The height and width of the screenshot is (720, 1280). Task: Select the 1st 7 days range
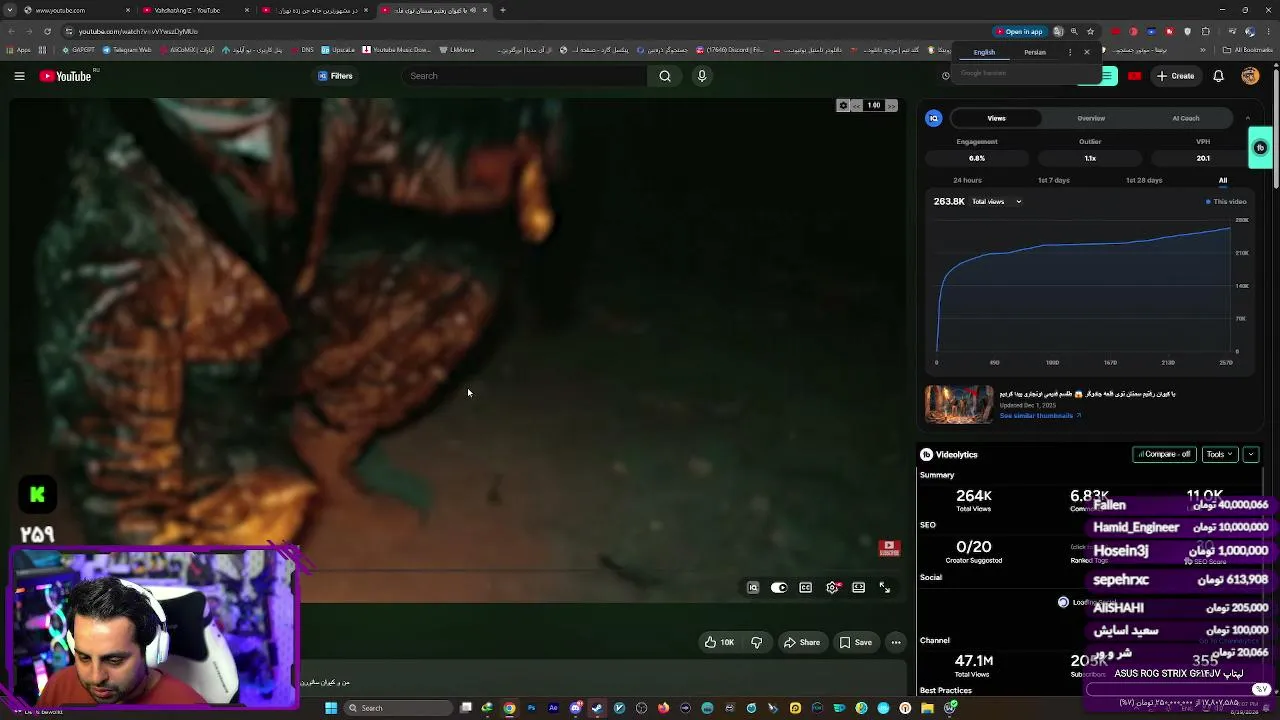point(1054,180)
